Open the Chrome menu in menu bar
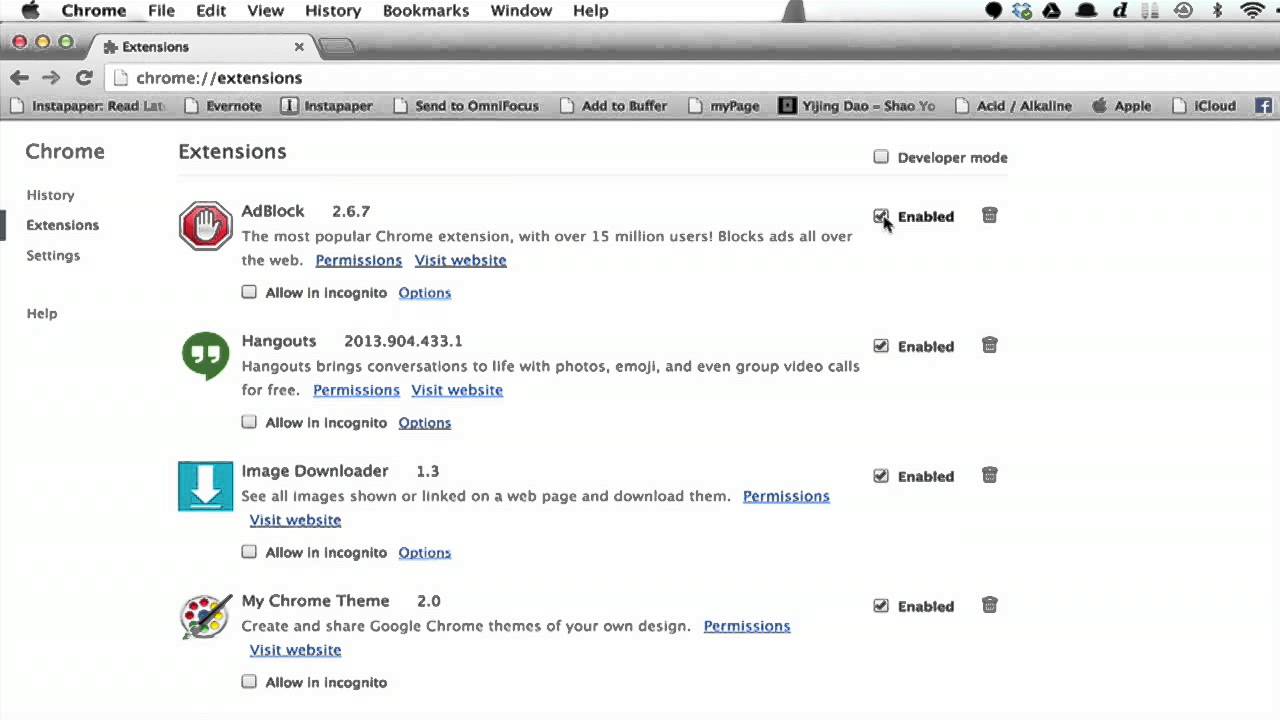Screen dimensions: 1280x720 click(94, 11)
